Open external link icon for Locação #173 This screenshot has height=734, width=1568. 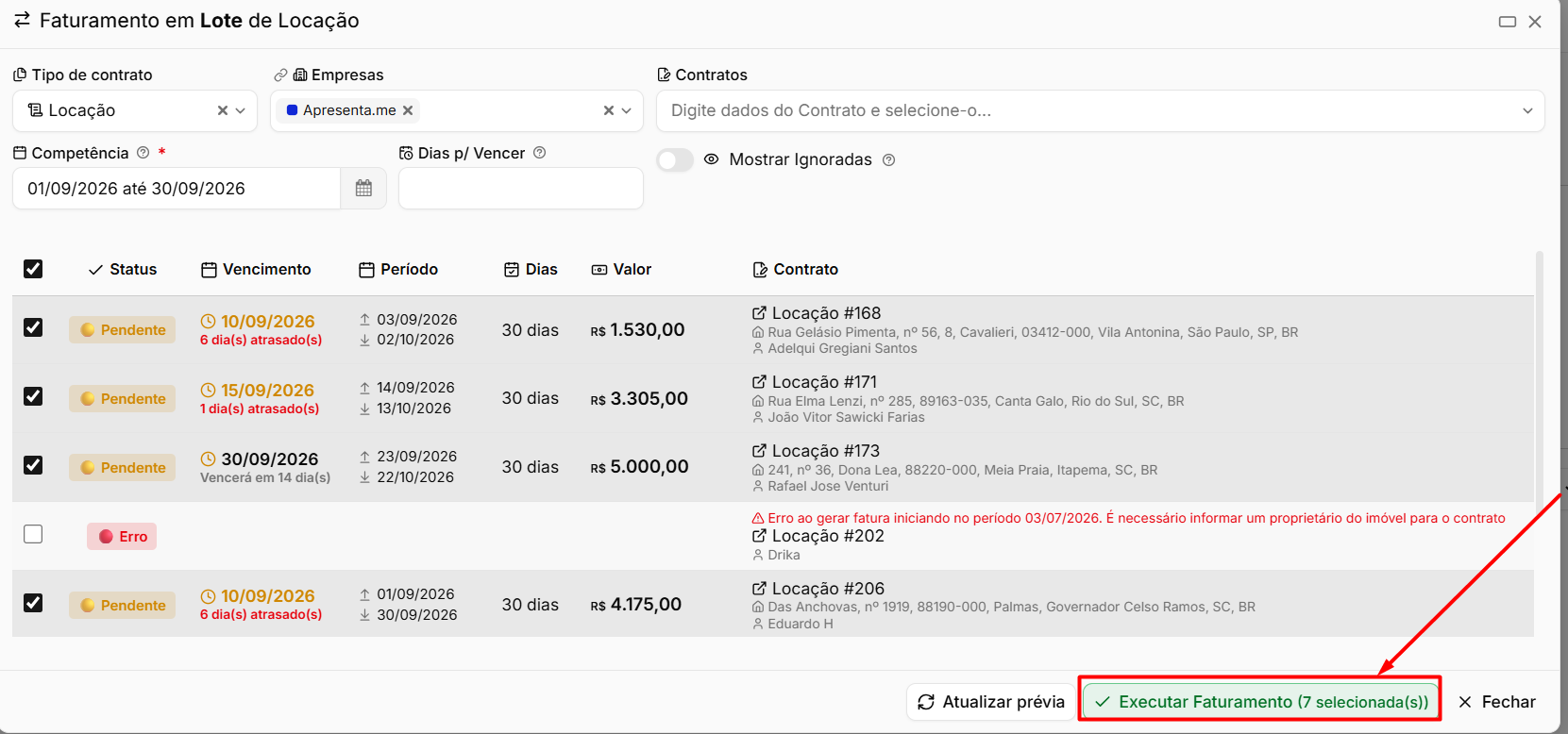759,451
